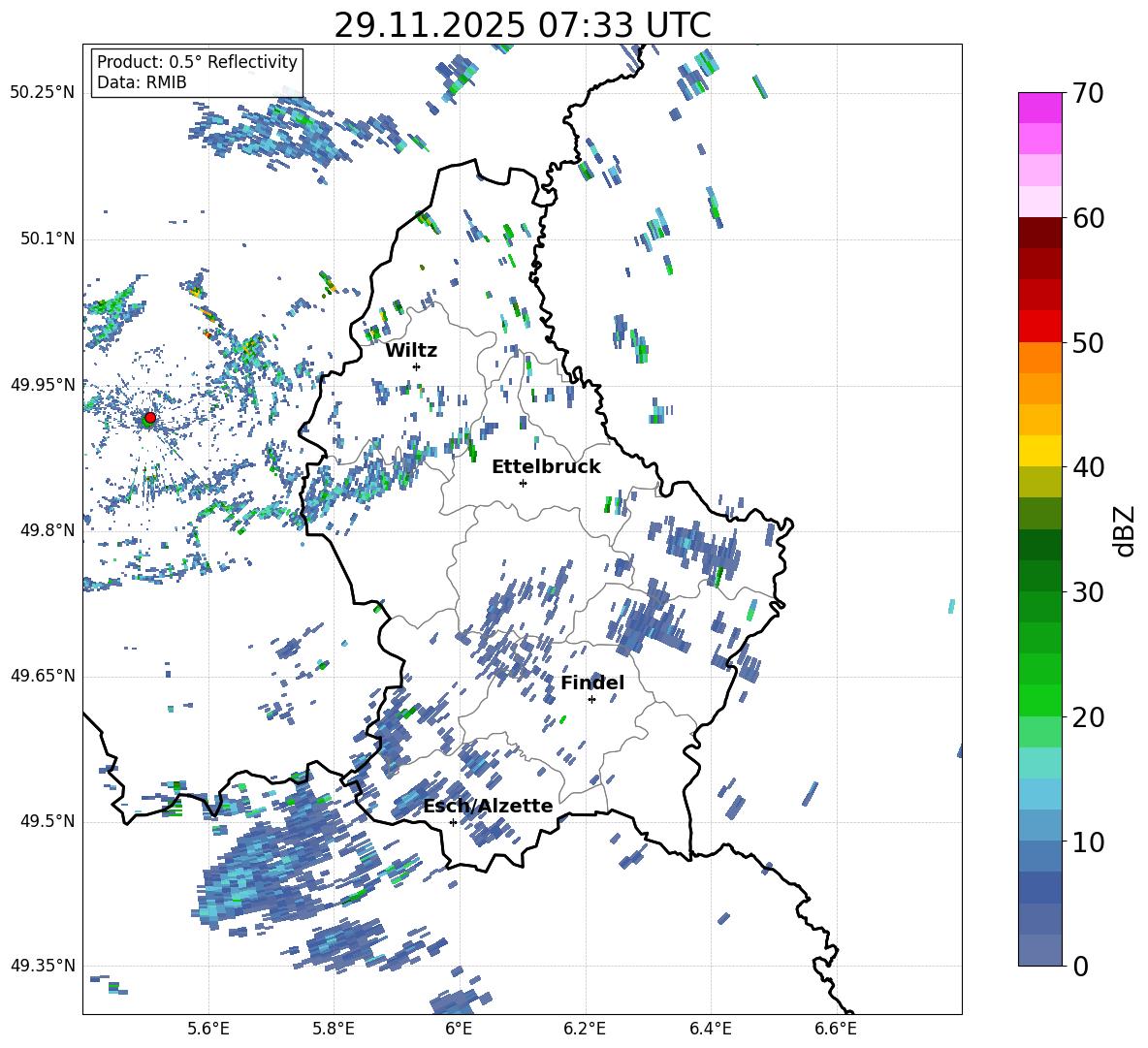Select the Wiltz city label
The height and width of the screenshot is (1048, 1148).
[x=411, y=350]
